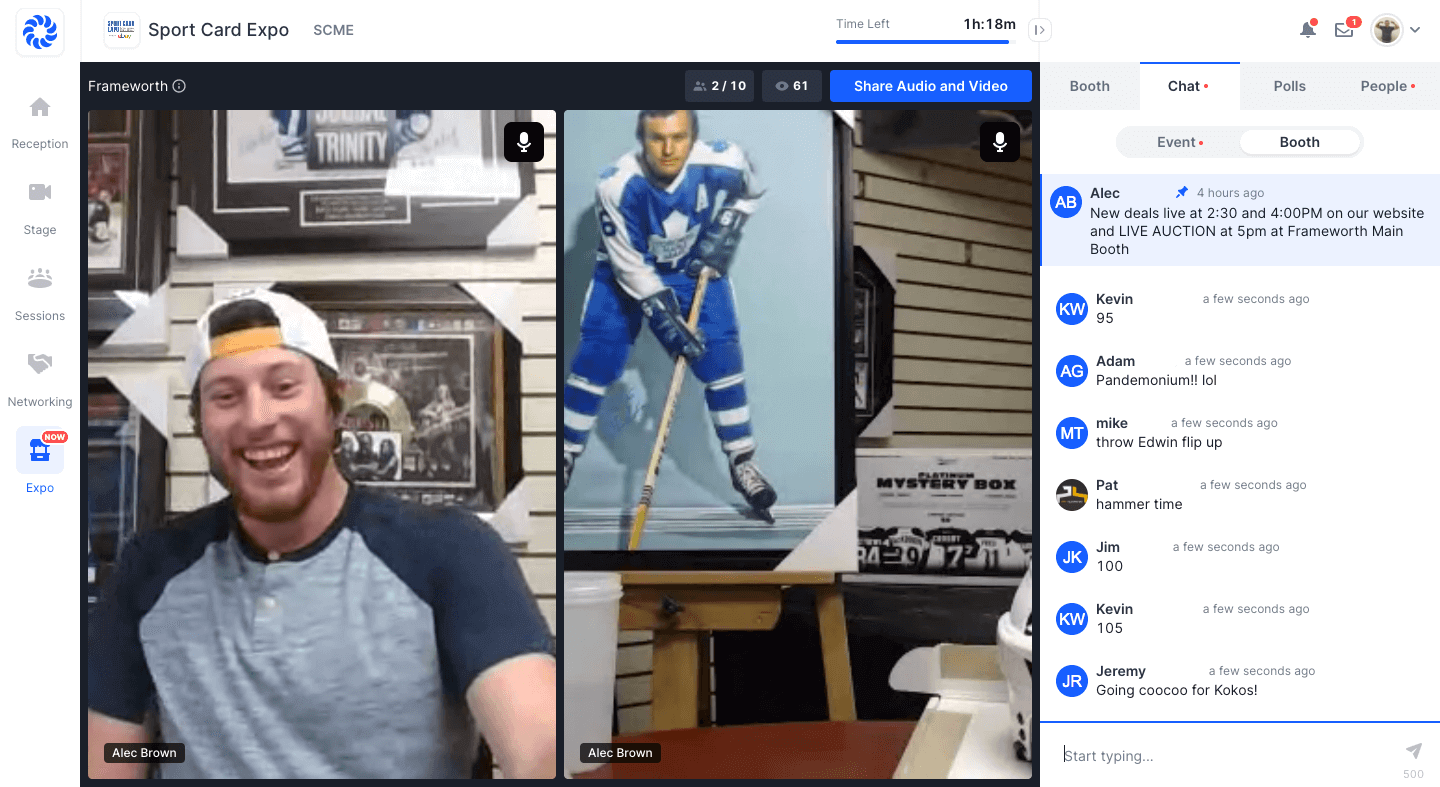Click the send message arrow icon
The image size is (1440, 787).
1413,751
